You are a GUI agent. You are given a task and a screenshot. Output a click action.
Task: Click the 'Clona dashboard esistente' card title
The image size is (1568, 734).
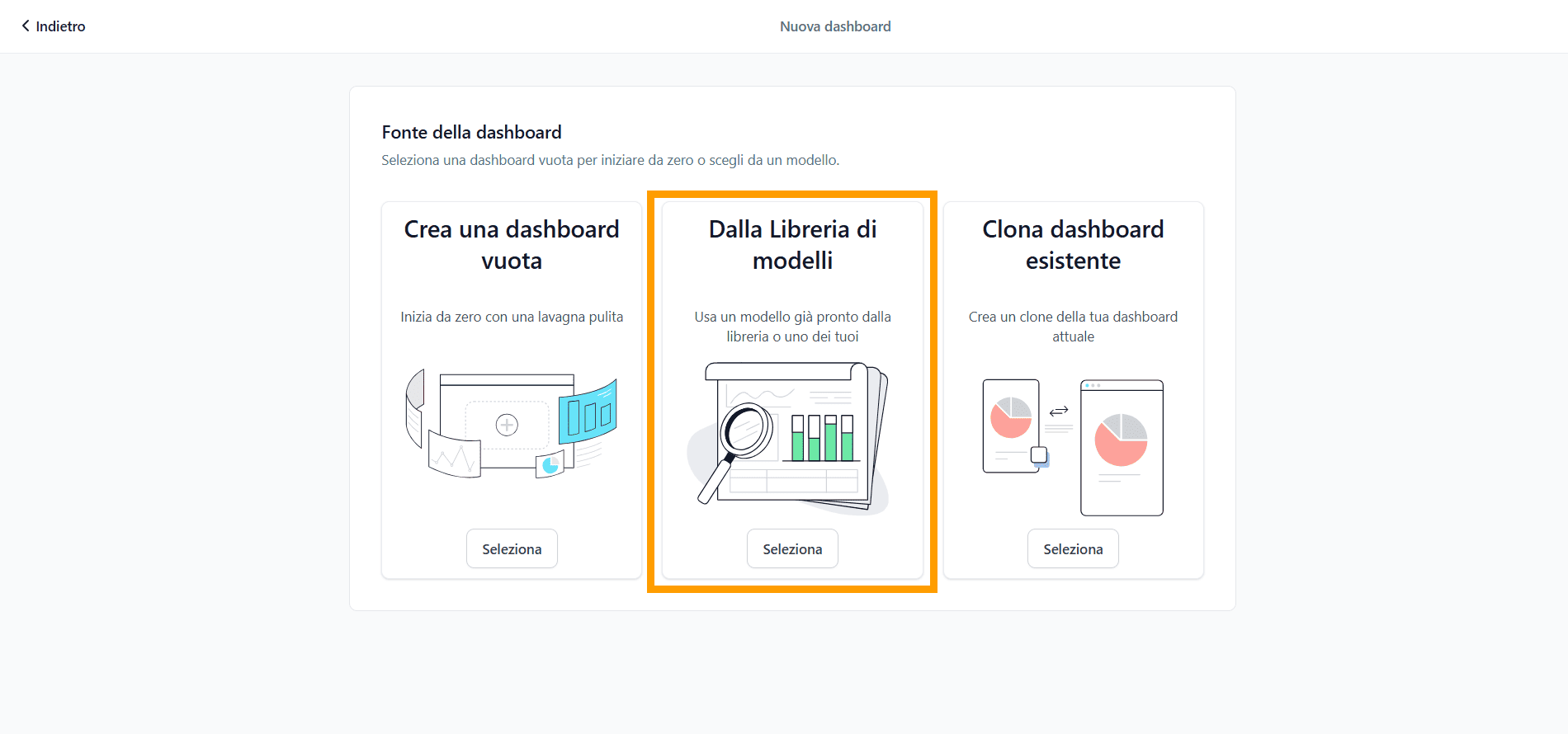tap(1073, 245)
